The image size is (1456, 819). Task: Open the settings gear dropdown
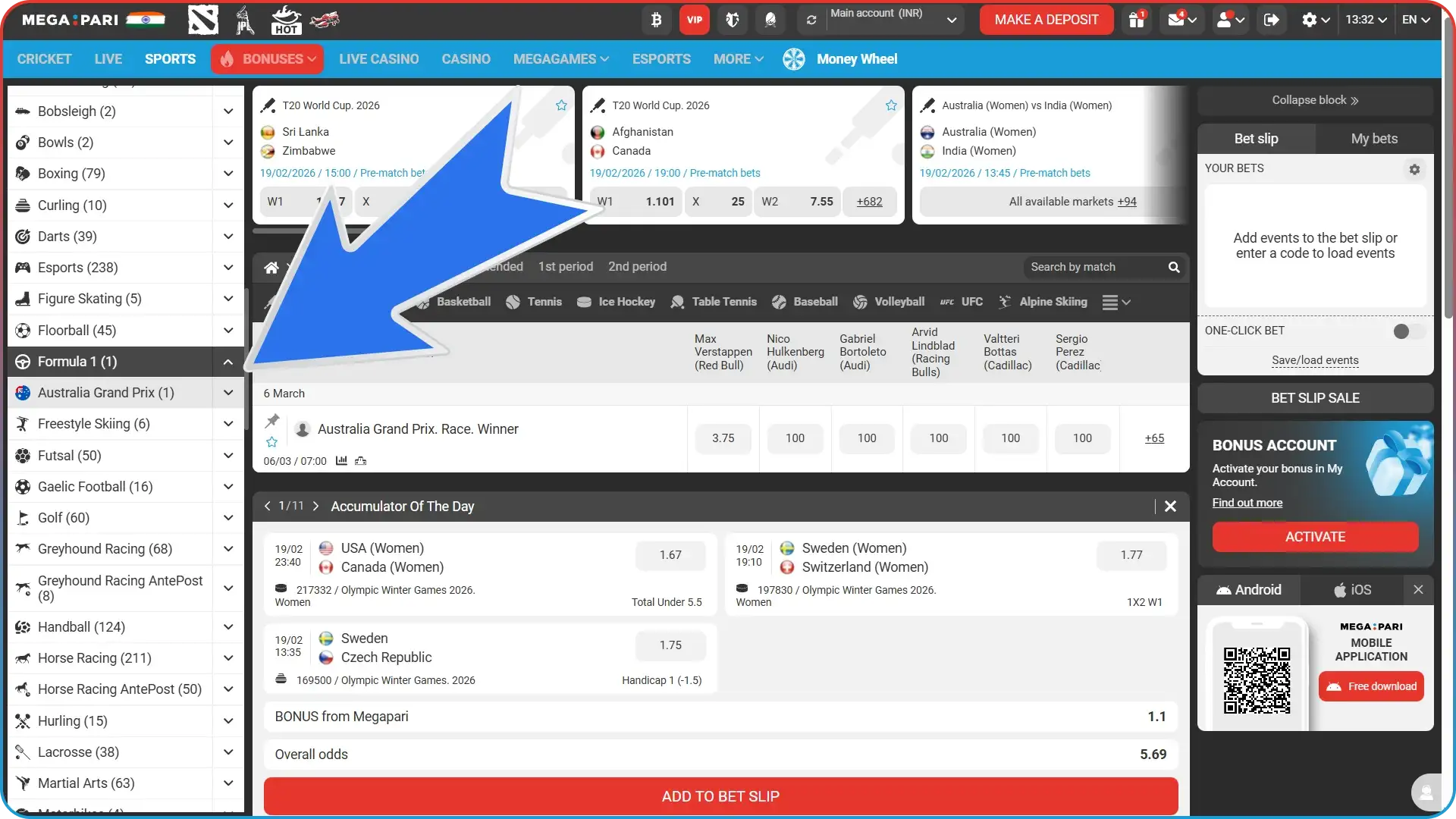point(1316,20)
